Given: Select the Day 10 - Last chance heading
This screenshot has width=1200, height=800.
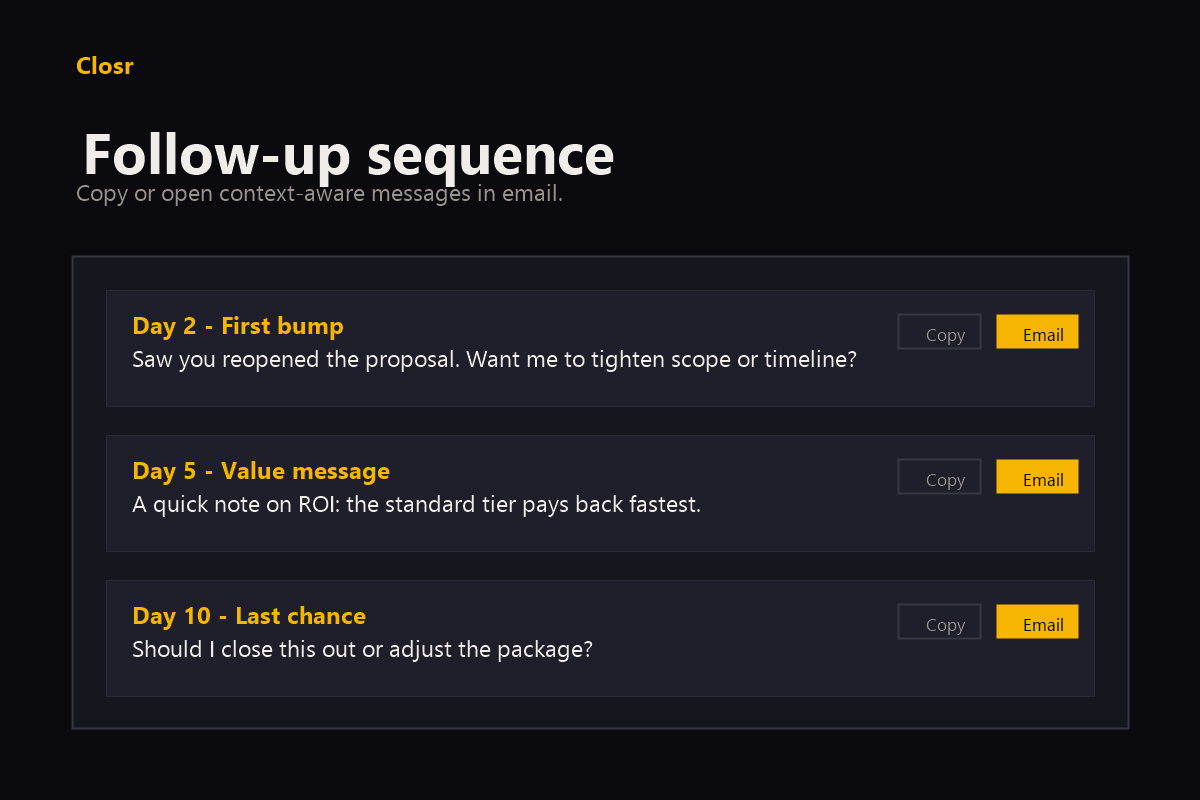Looking at the screenshot, I should [x=249, y=615].
